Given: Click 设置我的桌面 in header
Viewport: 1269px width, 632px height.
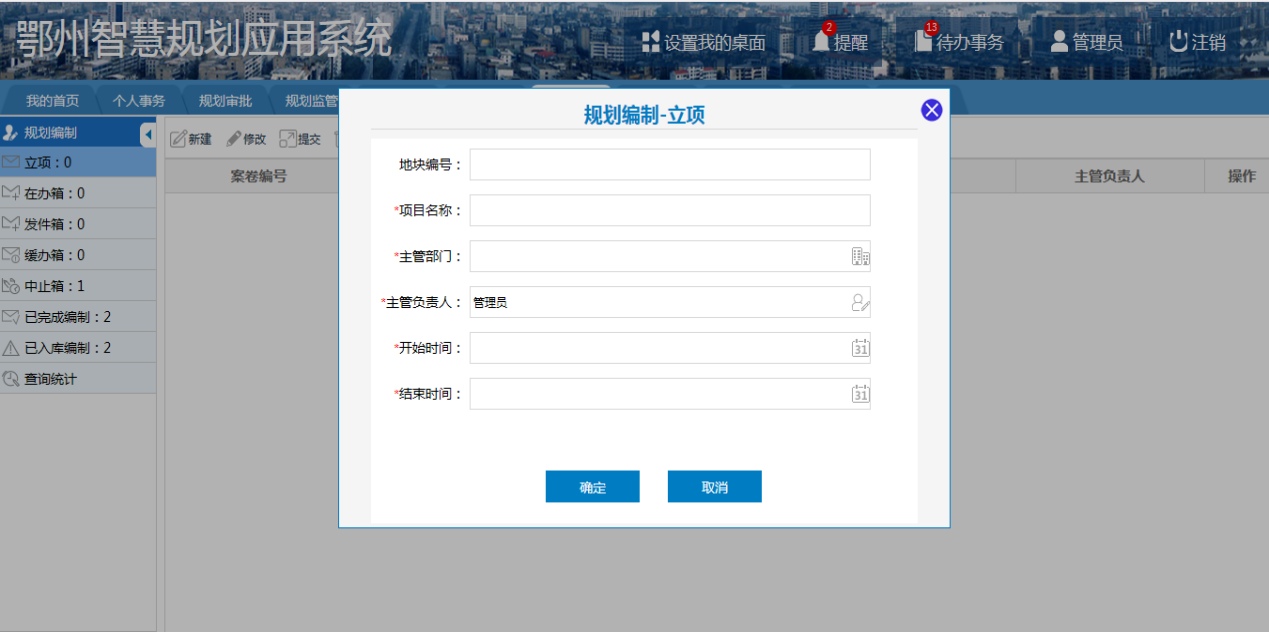Looking at the screenshot, I should pyautogui.click(x=703, y=42).
